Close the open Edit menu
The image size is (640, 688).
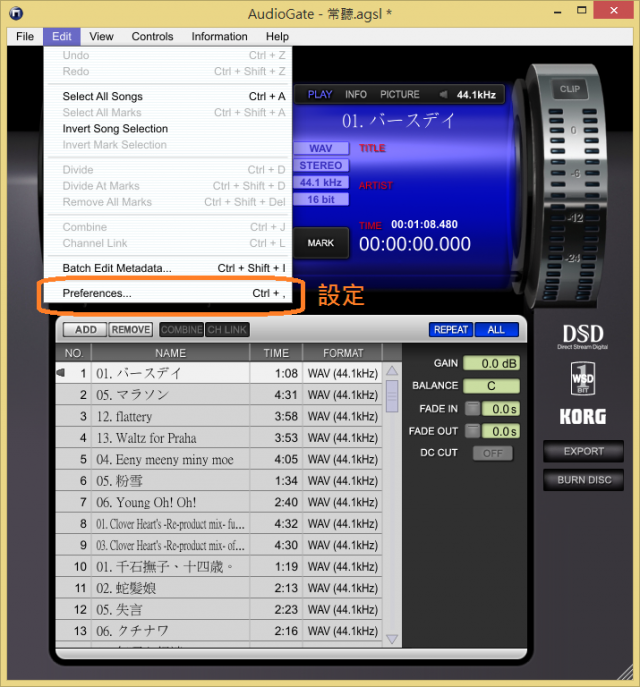pyautogui.click(x=62, y=36)
